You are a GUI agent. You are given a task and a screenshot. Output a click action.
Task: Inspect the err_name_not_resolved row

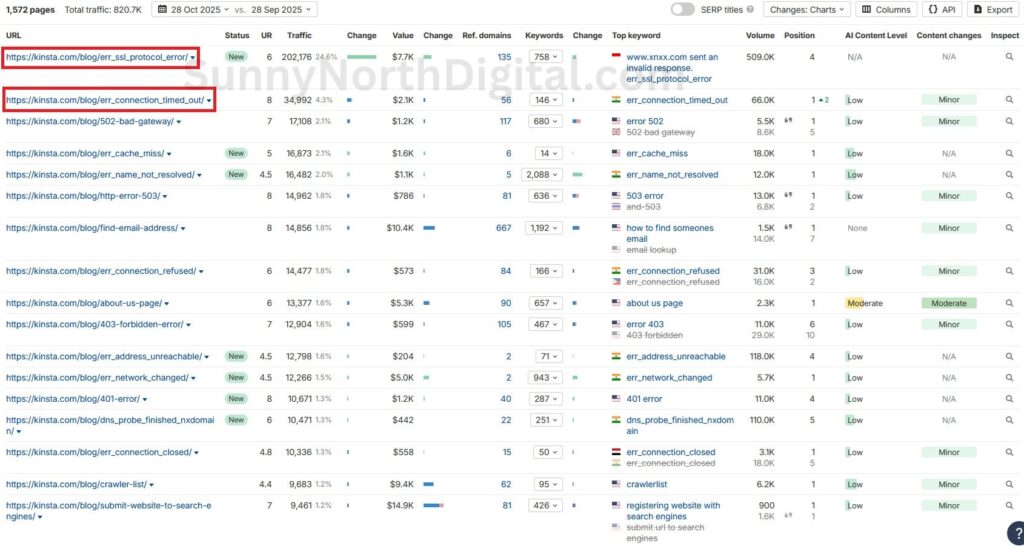point(1009,175)
